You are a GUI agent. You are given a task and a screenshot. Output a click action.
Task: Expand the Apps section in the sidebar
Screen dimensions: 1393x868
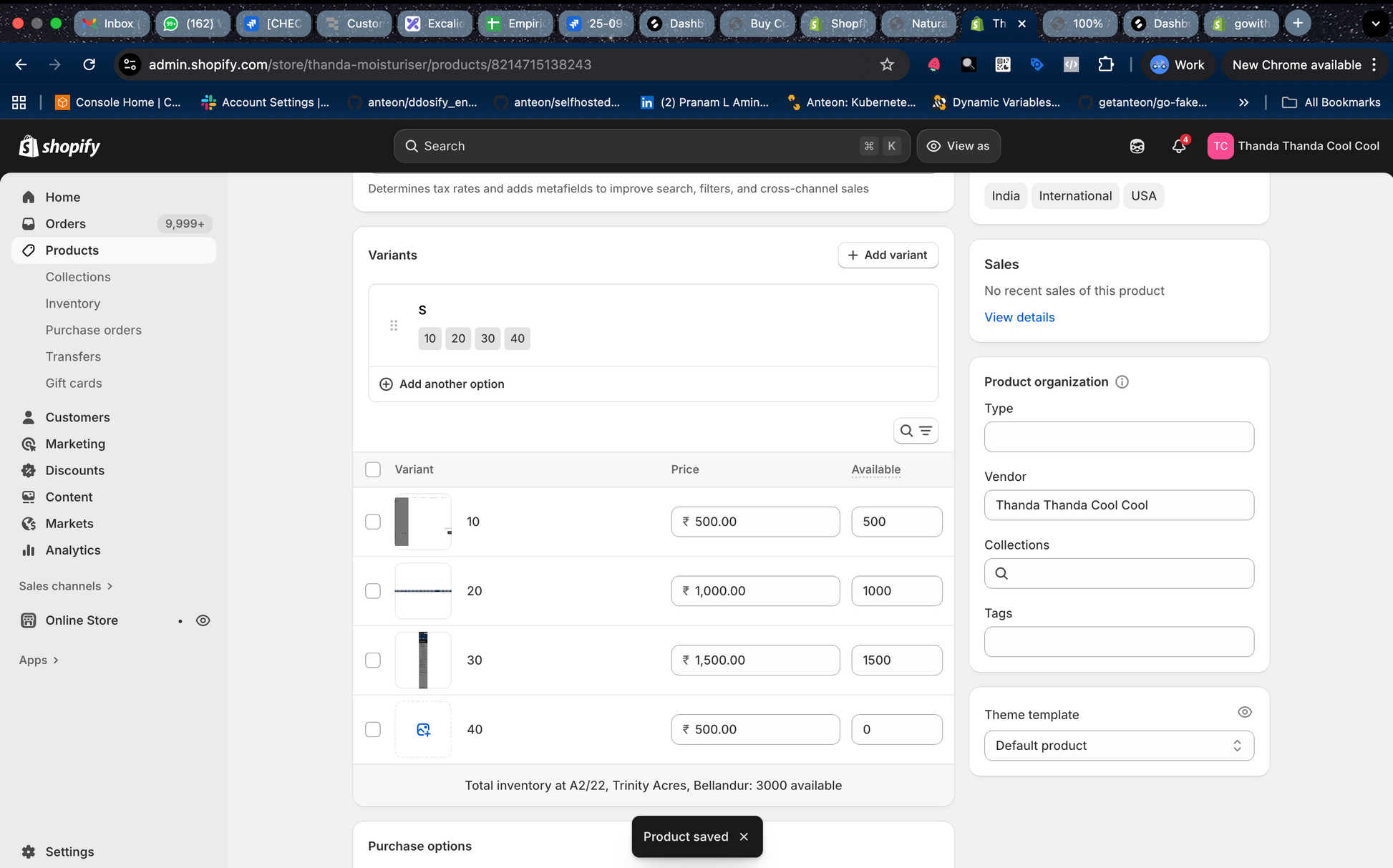tap(39, 660)
